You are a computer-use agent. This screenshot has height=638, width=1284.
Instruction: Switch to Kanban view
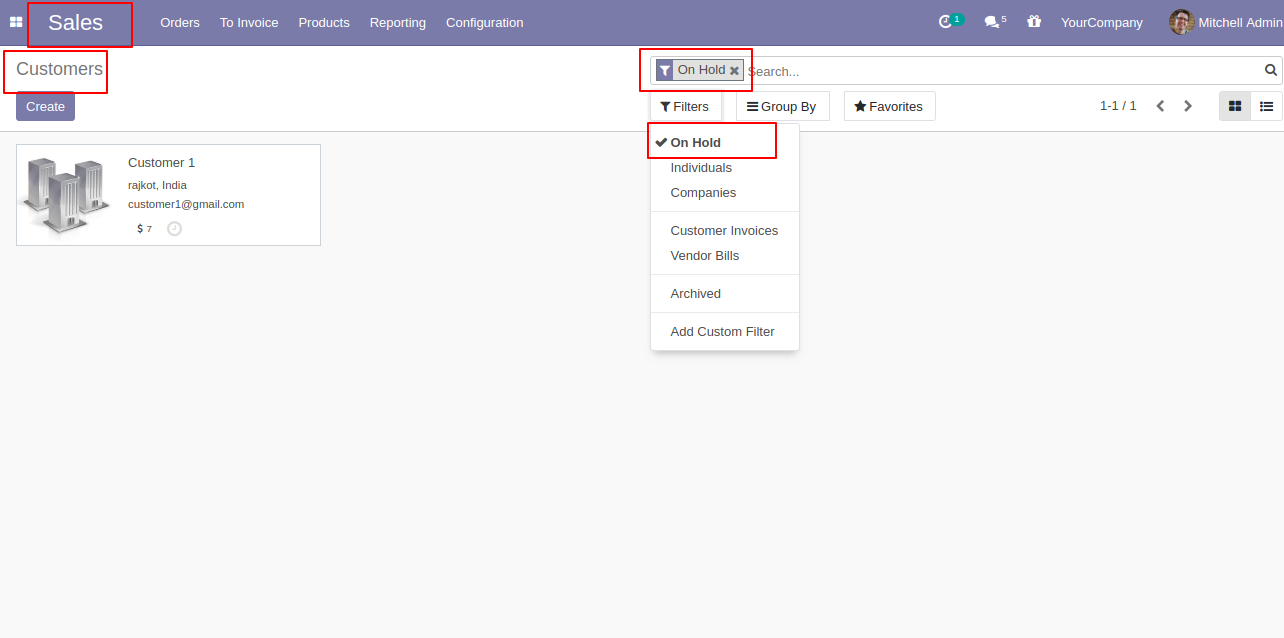(1235, 106)
